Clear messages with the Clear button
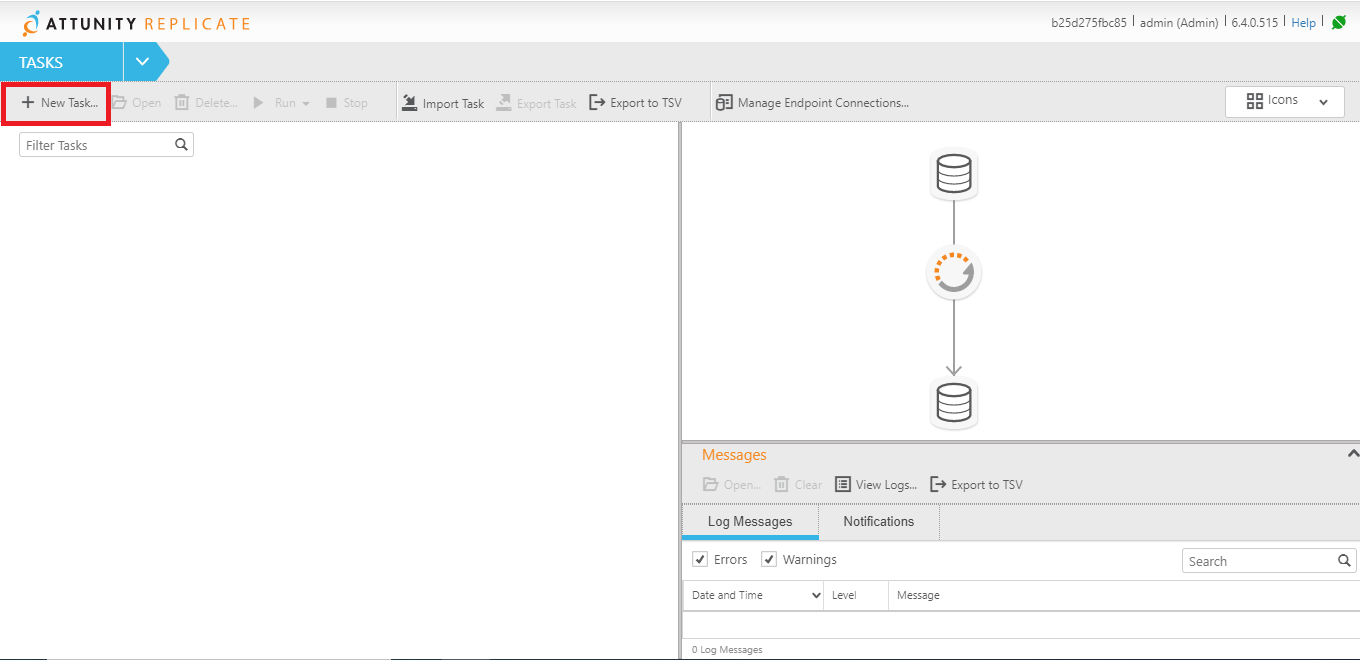The width and height of the screenshot is (1360, 660). 798,485
